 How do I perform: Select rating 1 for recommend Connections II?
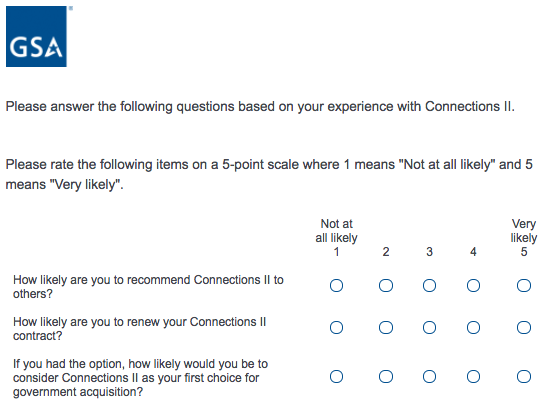[x=336, y=285]
